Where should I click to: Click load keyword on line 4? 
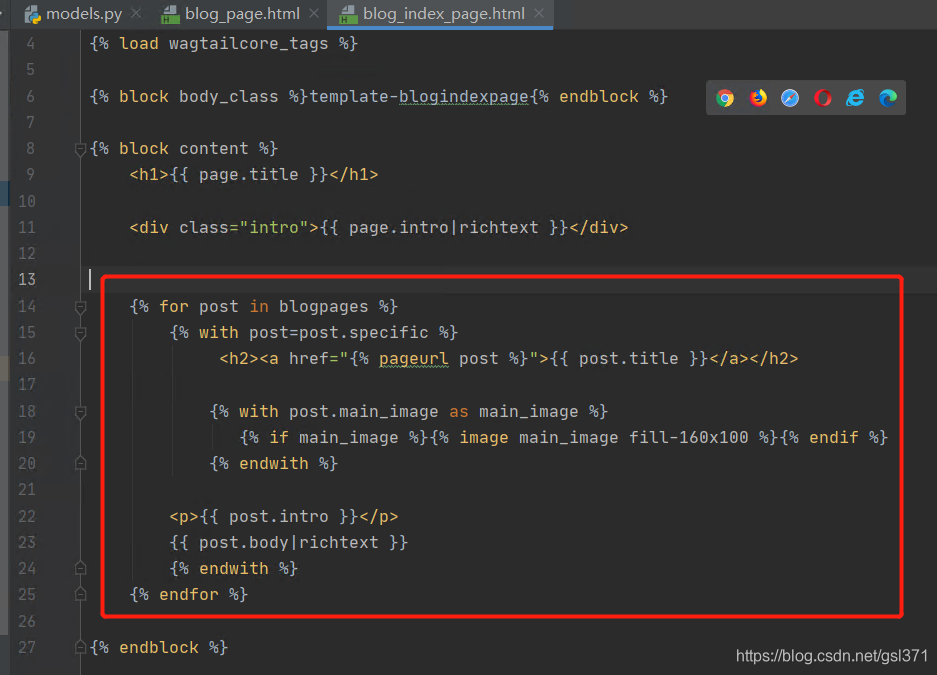coord(139,44)
